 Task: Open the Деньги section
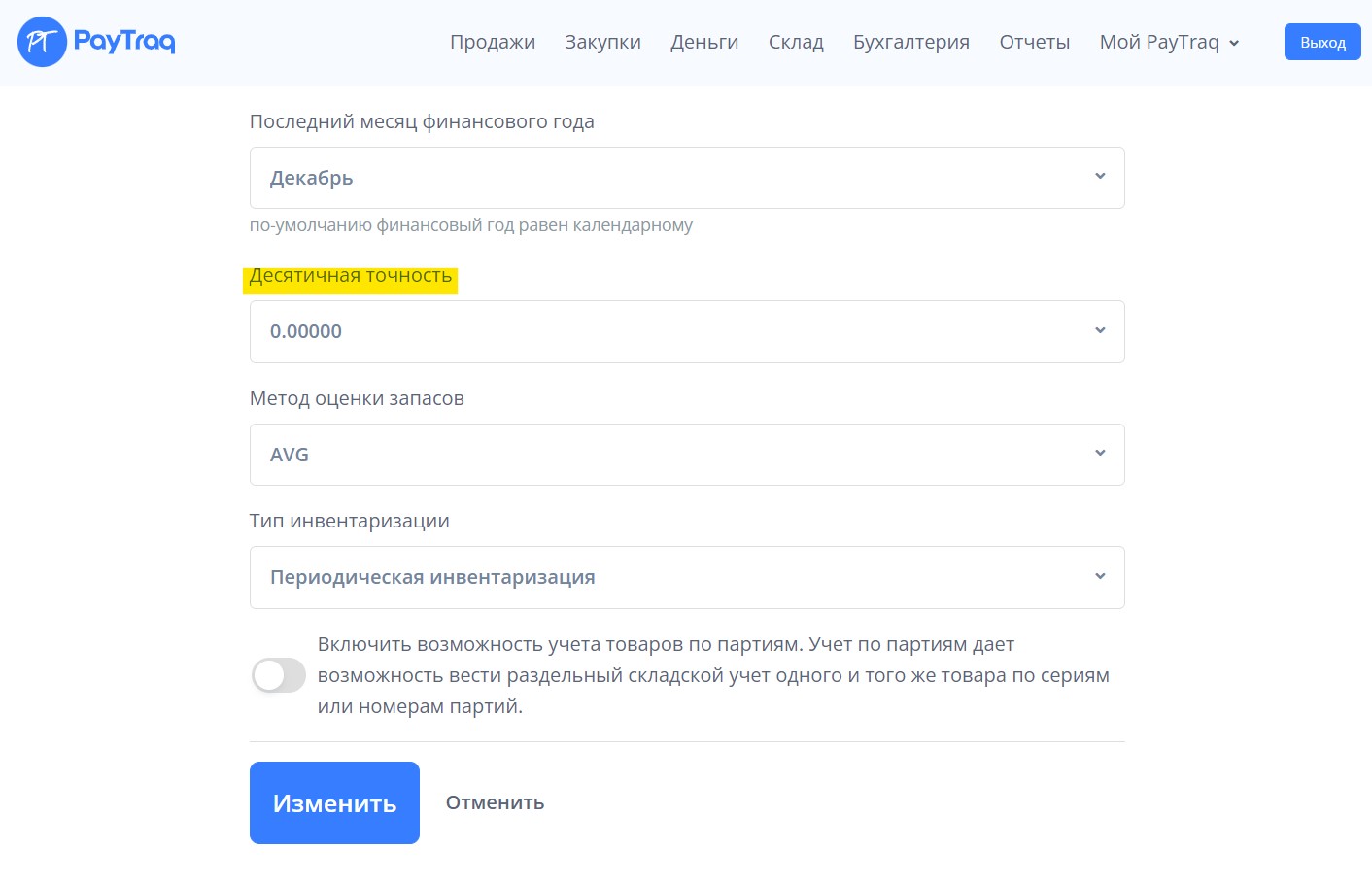pos(704,42)
